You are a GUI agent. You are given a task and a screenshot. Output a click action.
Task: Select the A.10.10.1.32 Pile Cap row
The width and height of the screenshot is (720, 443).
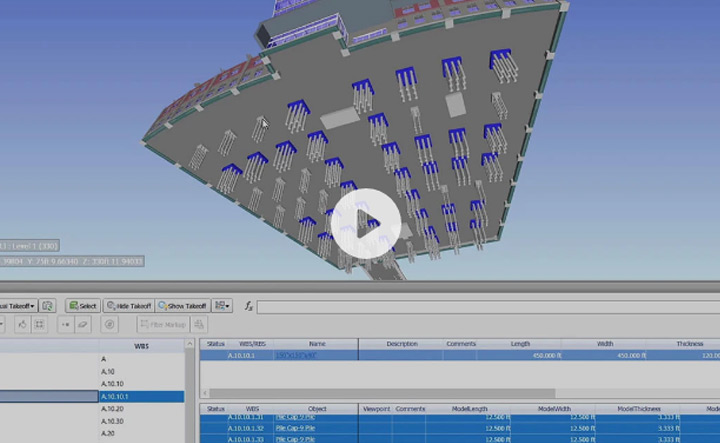tap(300, 427)
